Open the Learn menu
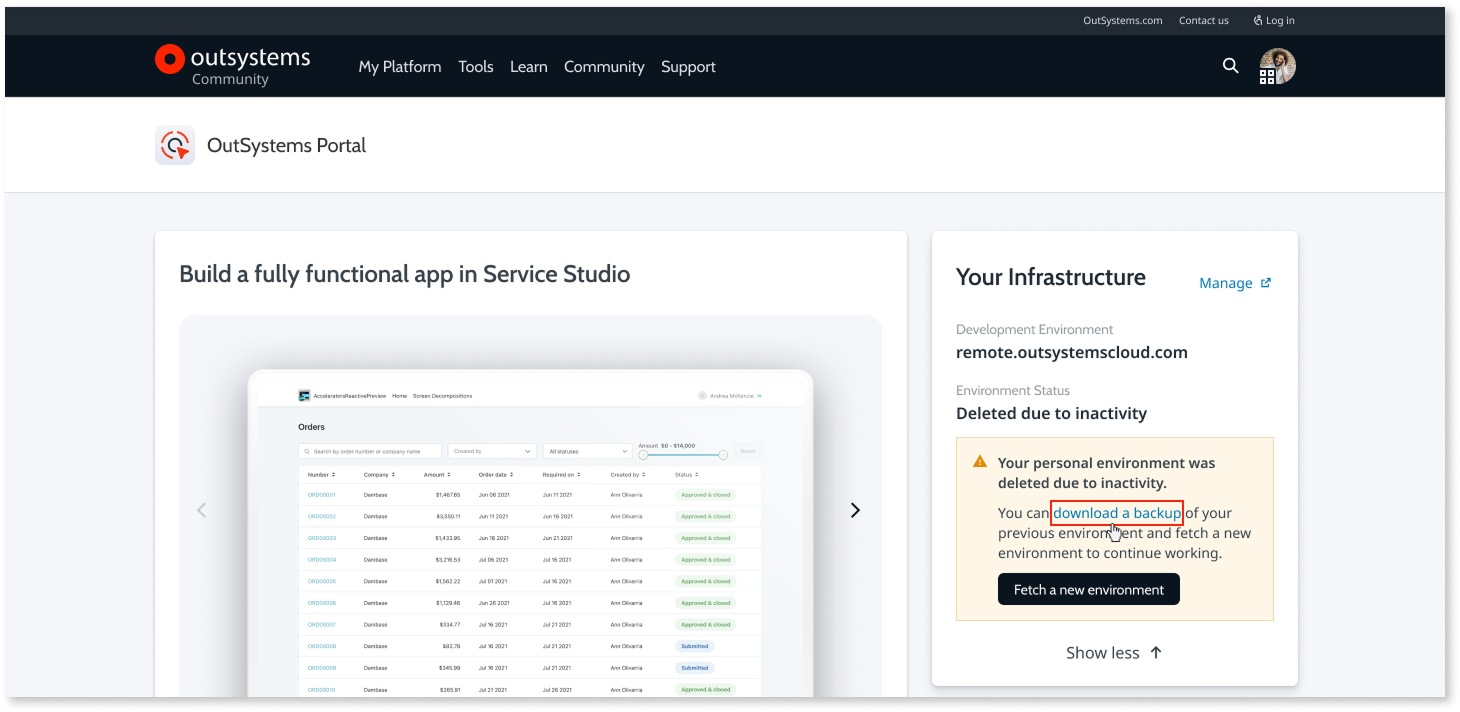 tap(529, 67)
